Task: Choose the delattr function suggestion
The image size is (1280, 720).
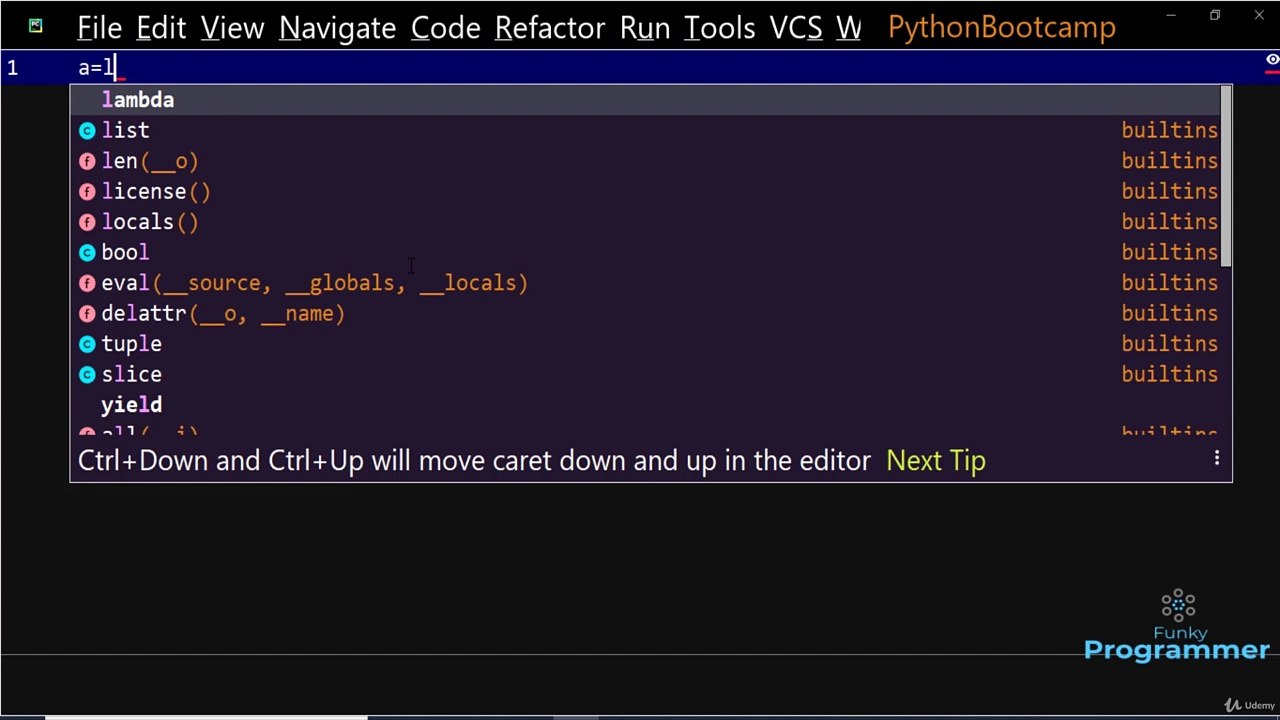Action: 651,313
